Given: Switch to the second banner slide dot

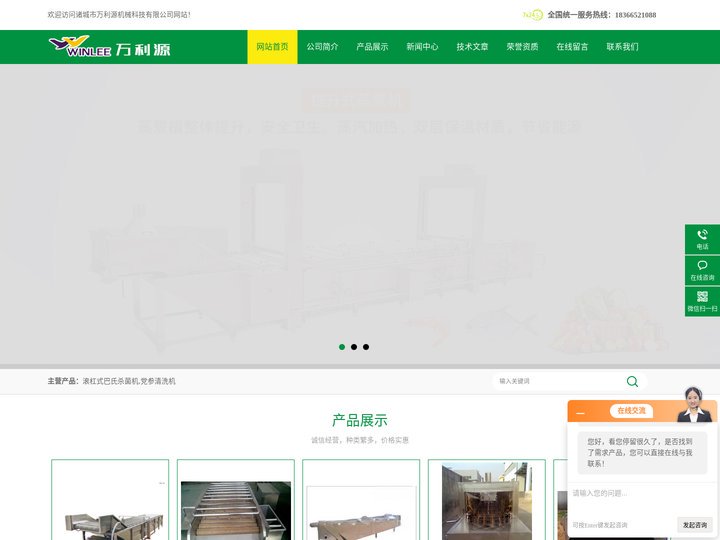Looking at the screenshot, I should pyautogui.click(x=354, y=347).
